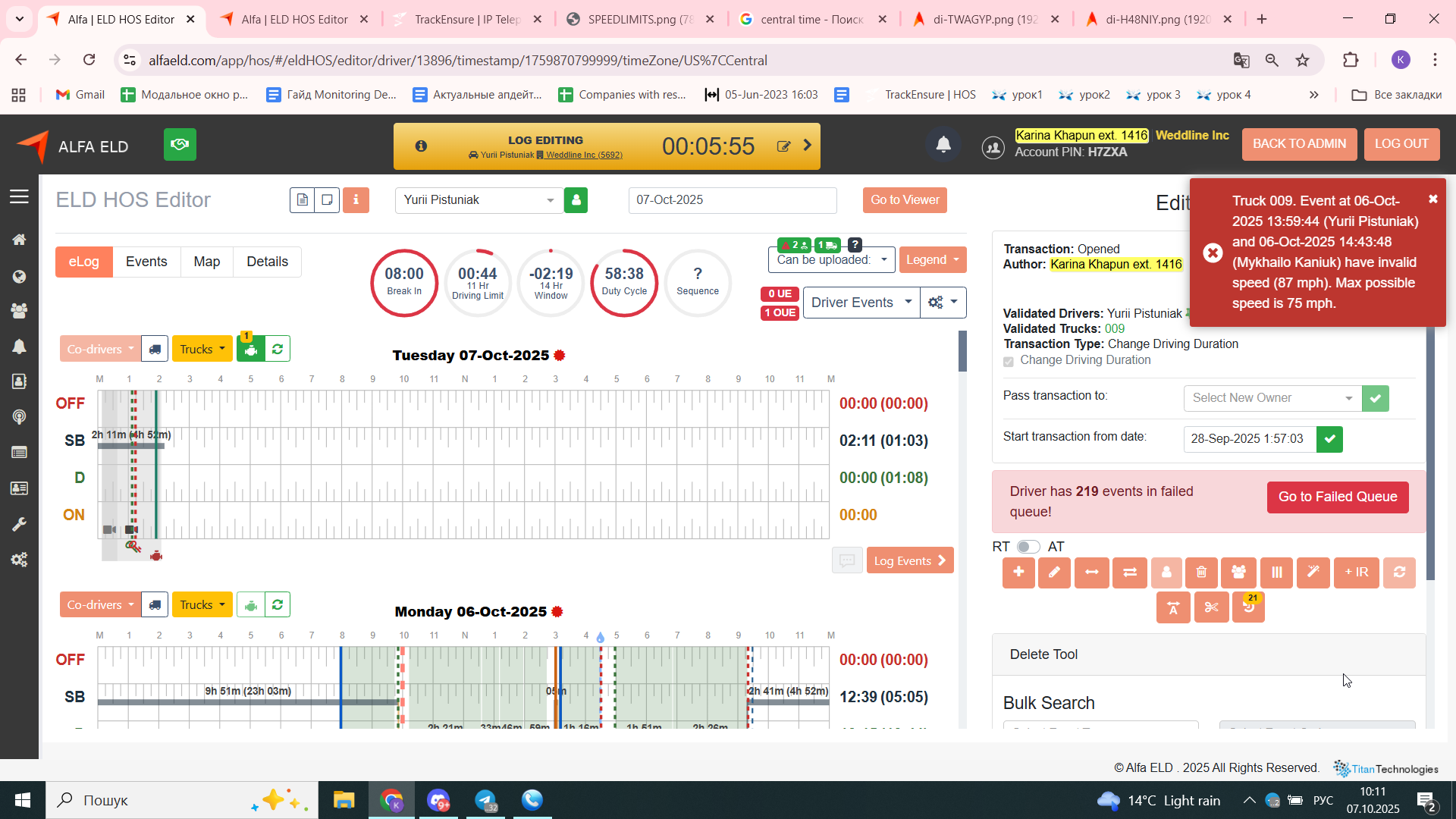The image size is (1456, 819).
Task: Click the 07-Oct-2025 date field
Action: 732,200
